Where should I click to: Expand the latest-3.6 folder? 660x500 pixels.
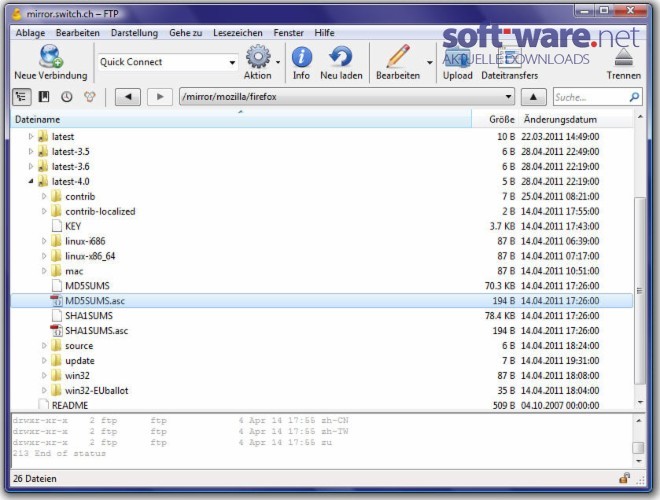pyautogui.click(x=31, y=166)
